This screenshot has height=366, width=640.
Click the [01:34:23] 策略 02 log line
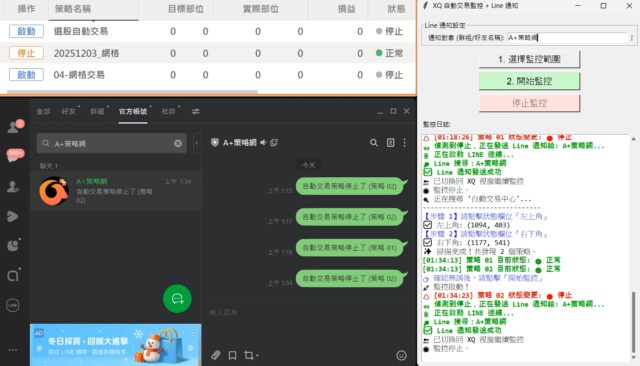coord(497,295)
